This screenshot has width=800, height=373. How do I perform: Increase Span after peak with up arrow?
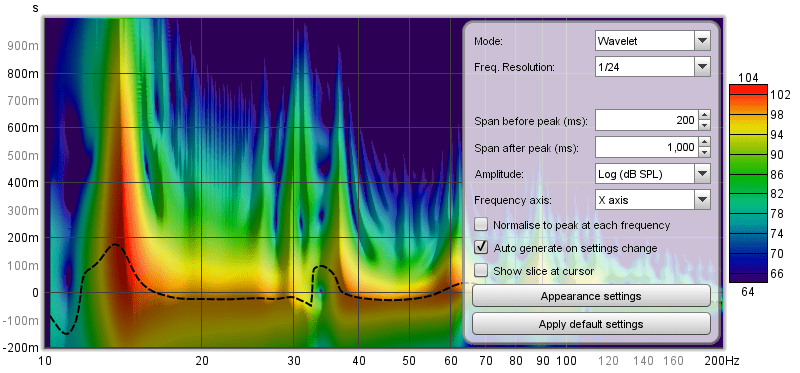705,142
